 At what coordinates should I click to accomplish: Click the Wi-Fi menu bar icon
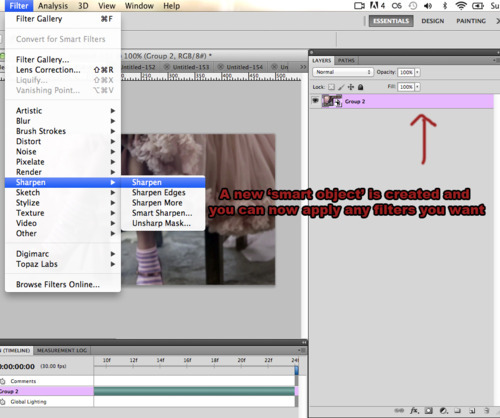pos(461,6)
